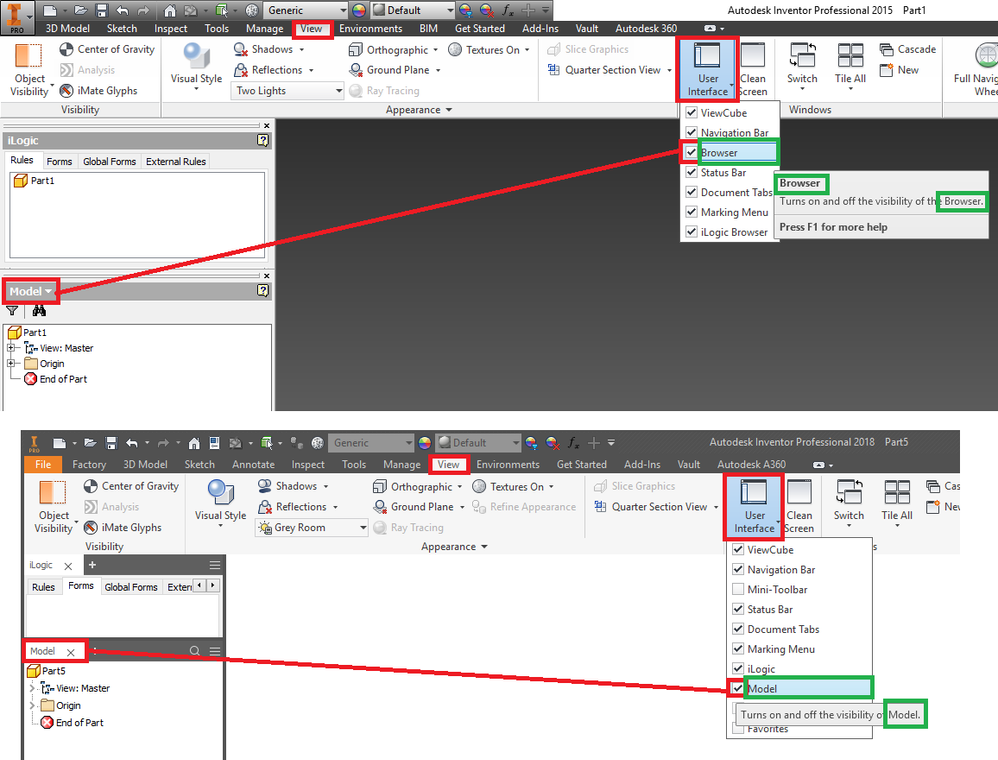Screen dimensions: 998x760
Task: Expand View: Master node under Part1
Action: [x=11, y=348]
